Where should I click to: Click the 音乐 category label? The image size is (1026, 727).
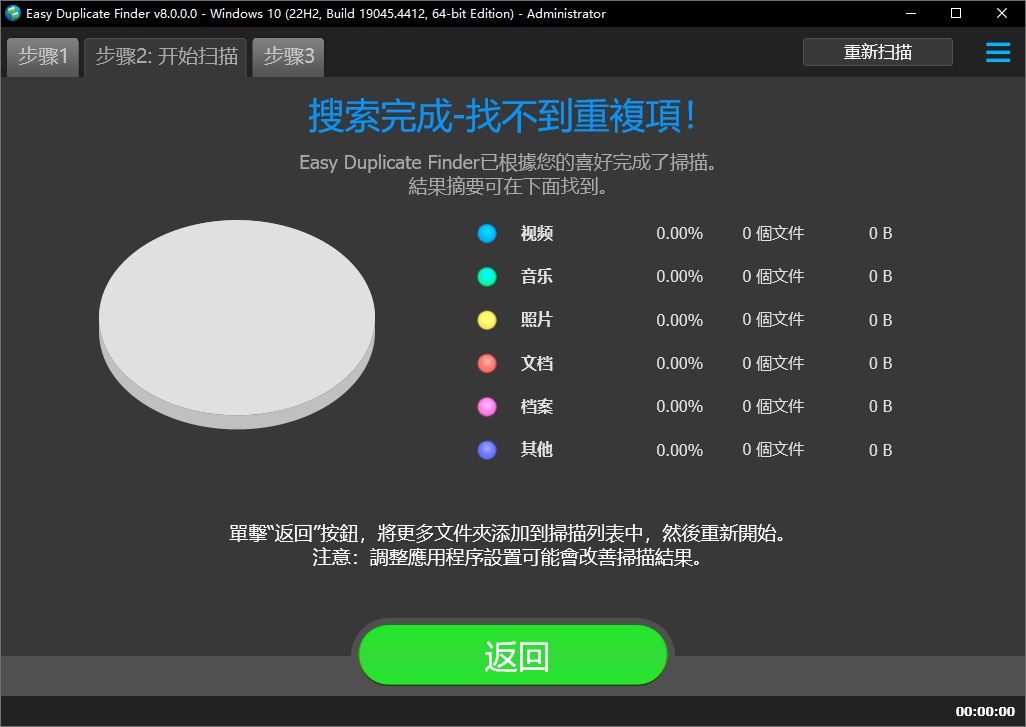[537, 277]
